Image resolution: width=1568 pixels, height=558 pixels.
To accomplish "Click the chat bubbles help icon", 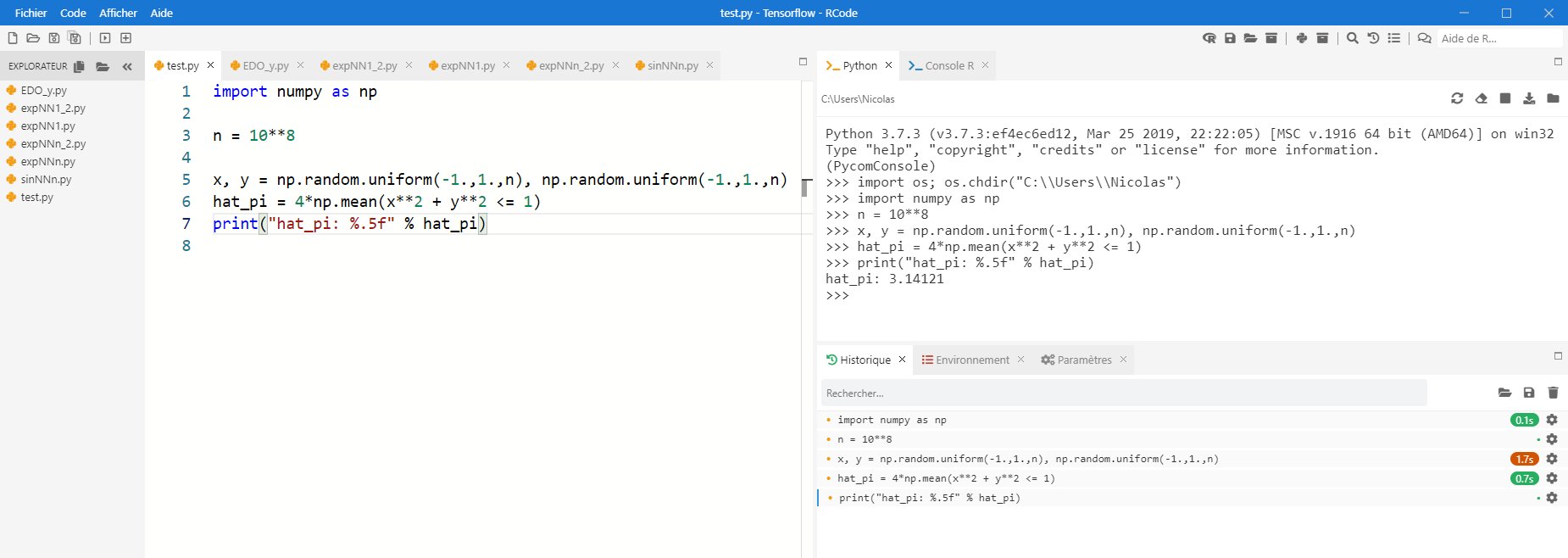I will pos(1425,38).
